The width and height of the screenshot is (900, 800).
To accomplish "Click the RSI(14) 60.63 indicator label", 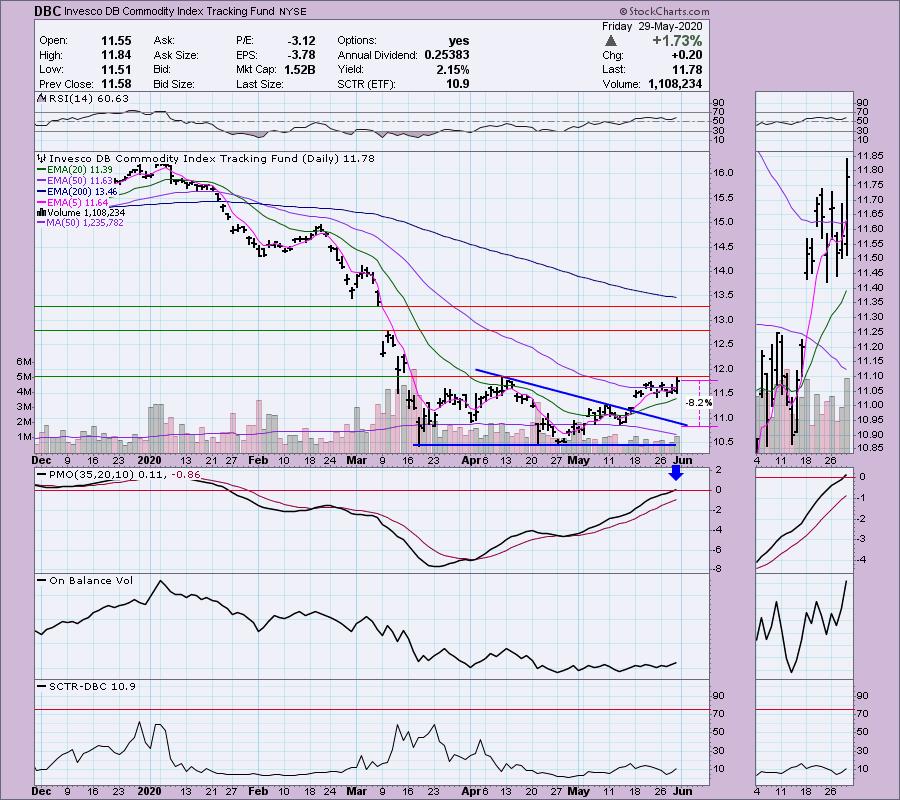I will click(89, 99).
